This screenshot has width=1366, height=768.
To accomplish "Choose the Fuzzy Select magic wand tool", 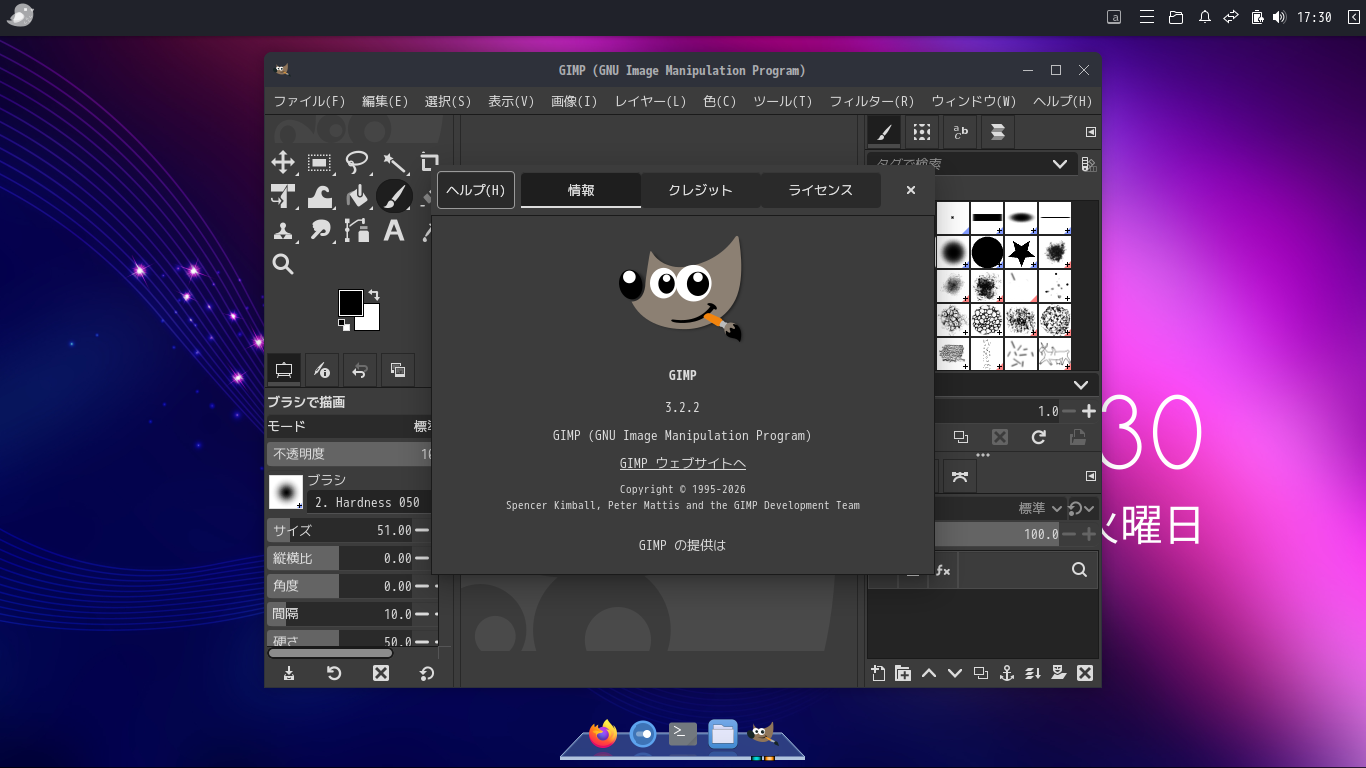I will pos(394,163).
